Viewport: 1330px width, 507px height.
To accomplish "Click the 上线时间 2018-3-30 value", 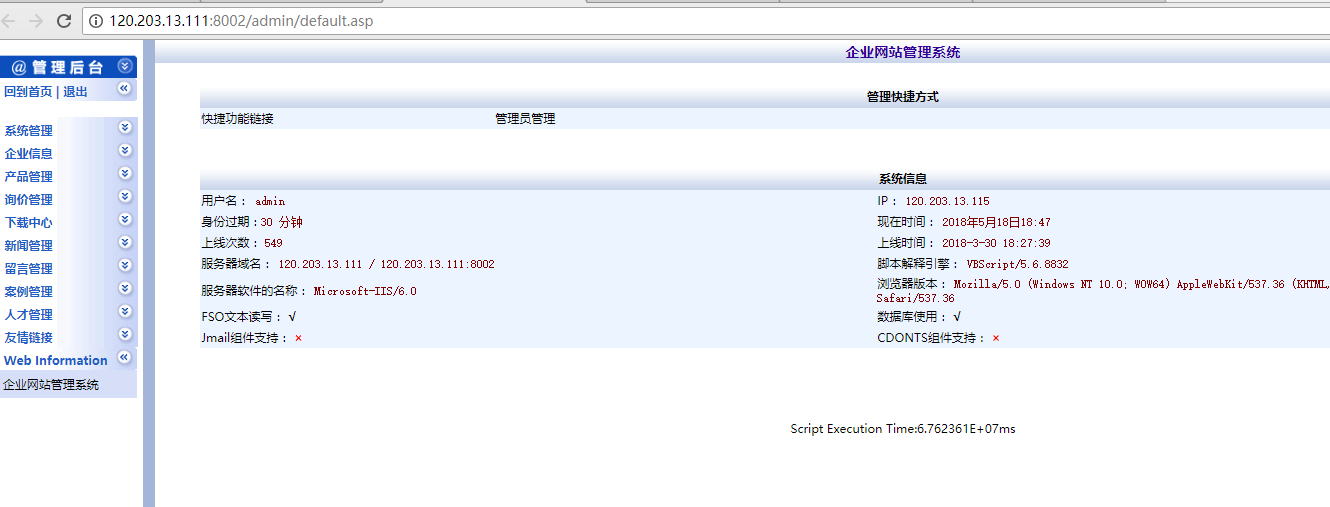I will point(996,243).
